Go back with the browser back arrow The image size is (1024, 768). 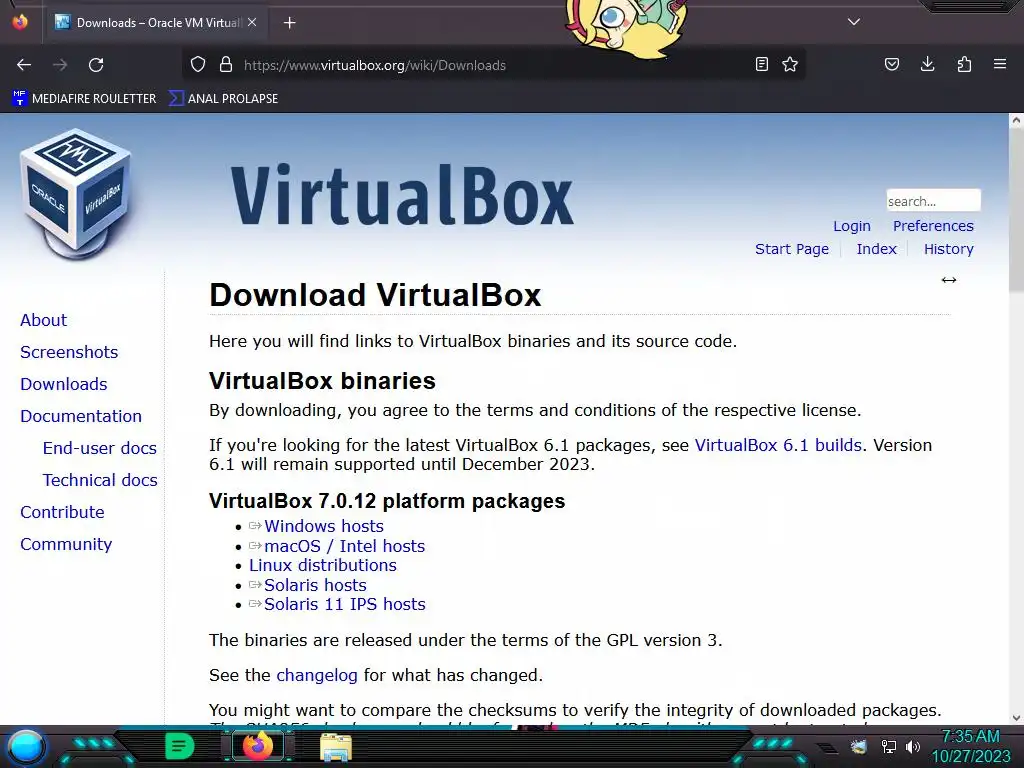click(x=24, y=65)
